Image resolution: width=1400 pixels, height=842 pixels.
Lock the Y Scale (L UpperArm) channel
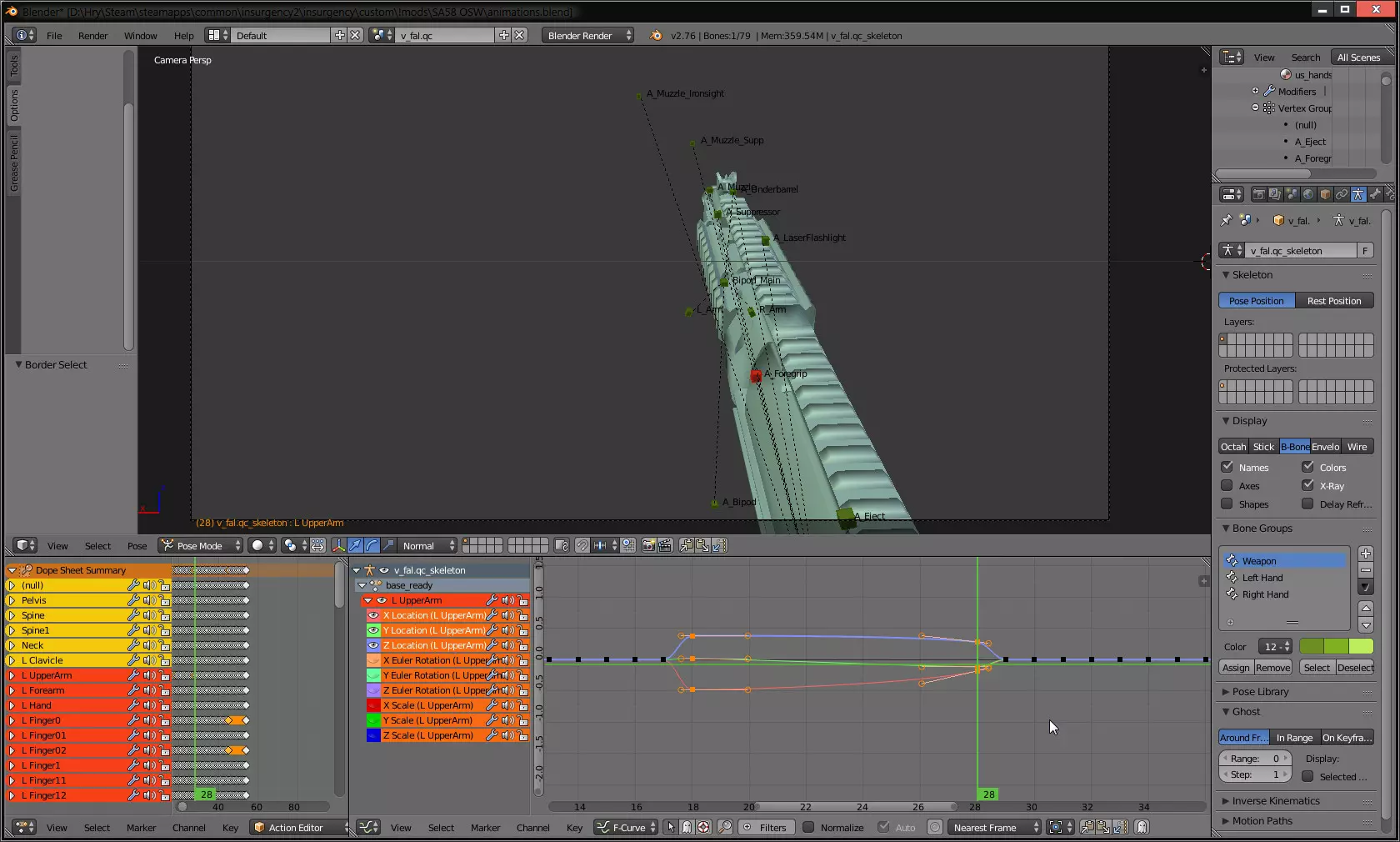pyautogui.click(x=522, y=720)
